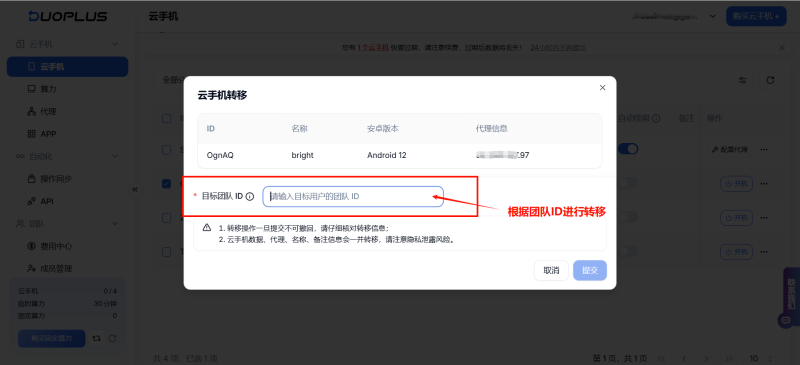Toggle the enabled blue auto-renew switch

point(628,149)
